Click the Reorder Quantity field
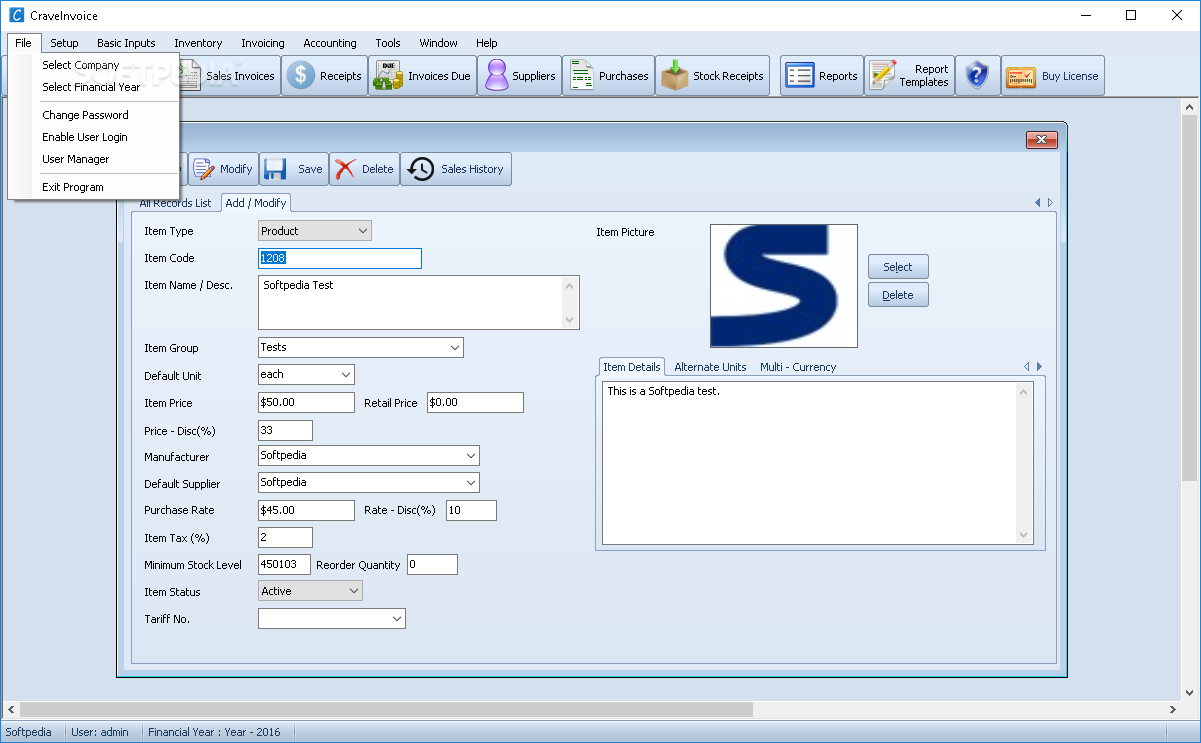The width and height of the screenshot is (1201, 743). click(x=432, y=564)
